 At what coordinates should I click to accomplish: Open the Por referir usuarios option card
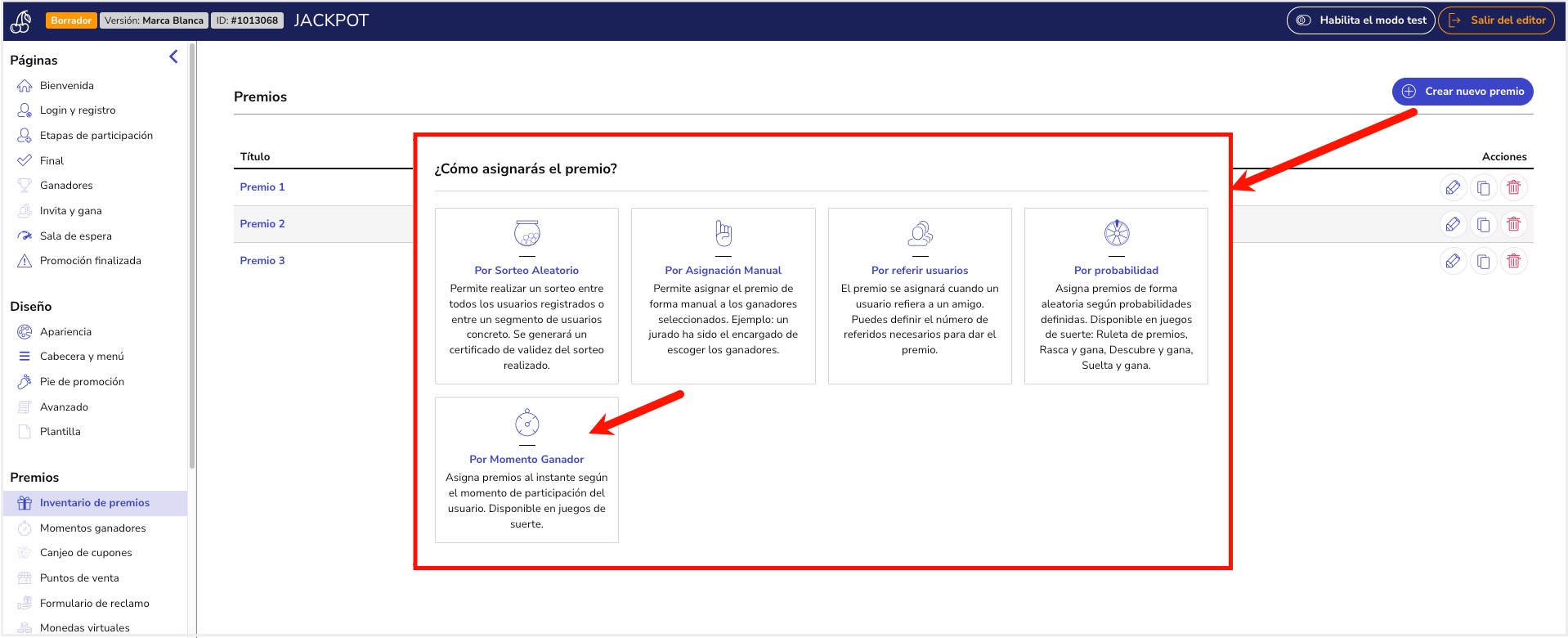coord(920,295)
